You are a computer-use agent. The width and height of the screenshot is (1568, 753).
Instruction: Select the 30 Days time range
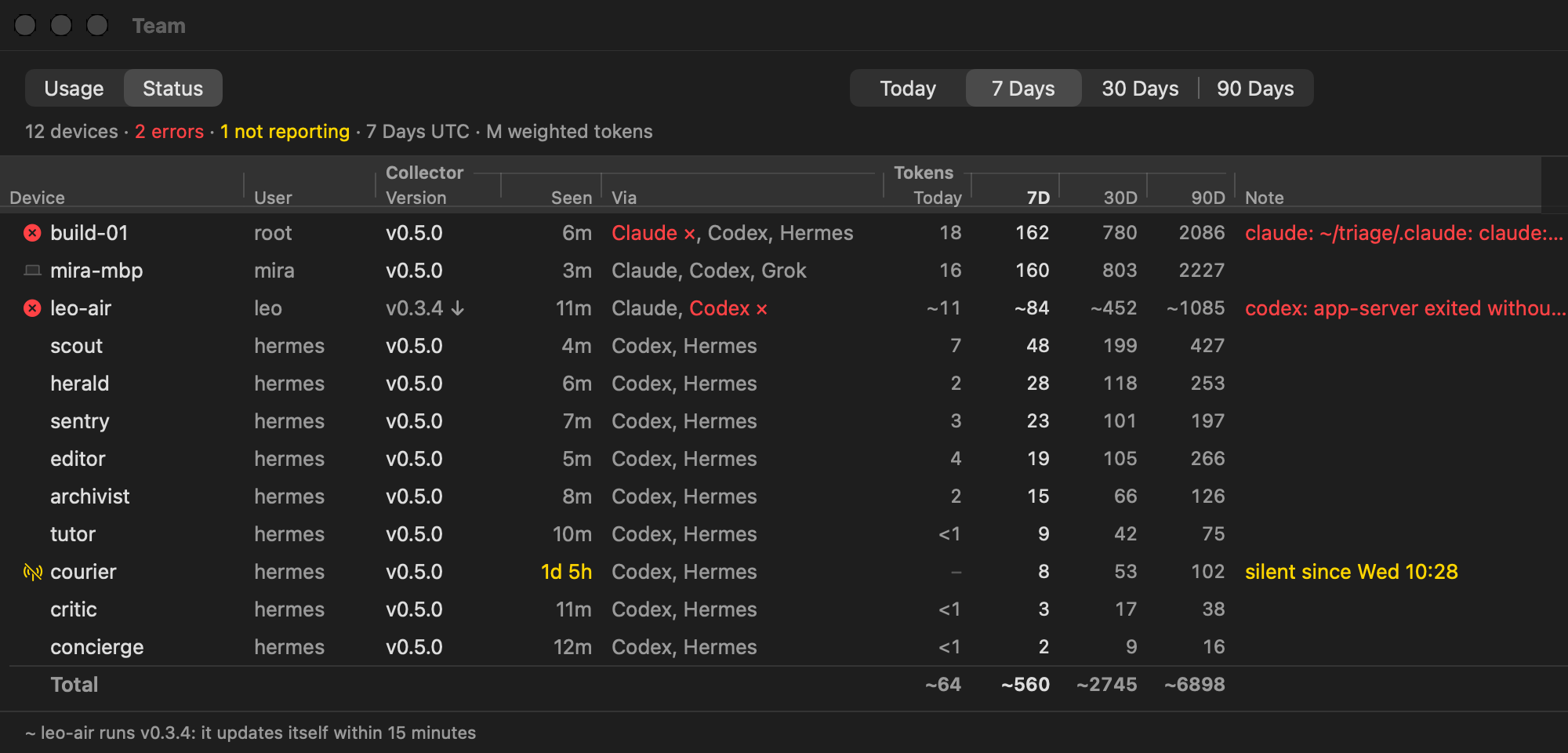[1140, 88]
